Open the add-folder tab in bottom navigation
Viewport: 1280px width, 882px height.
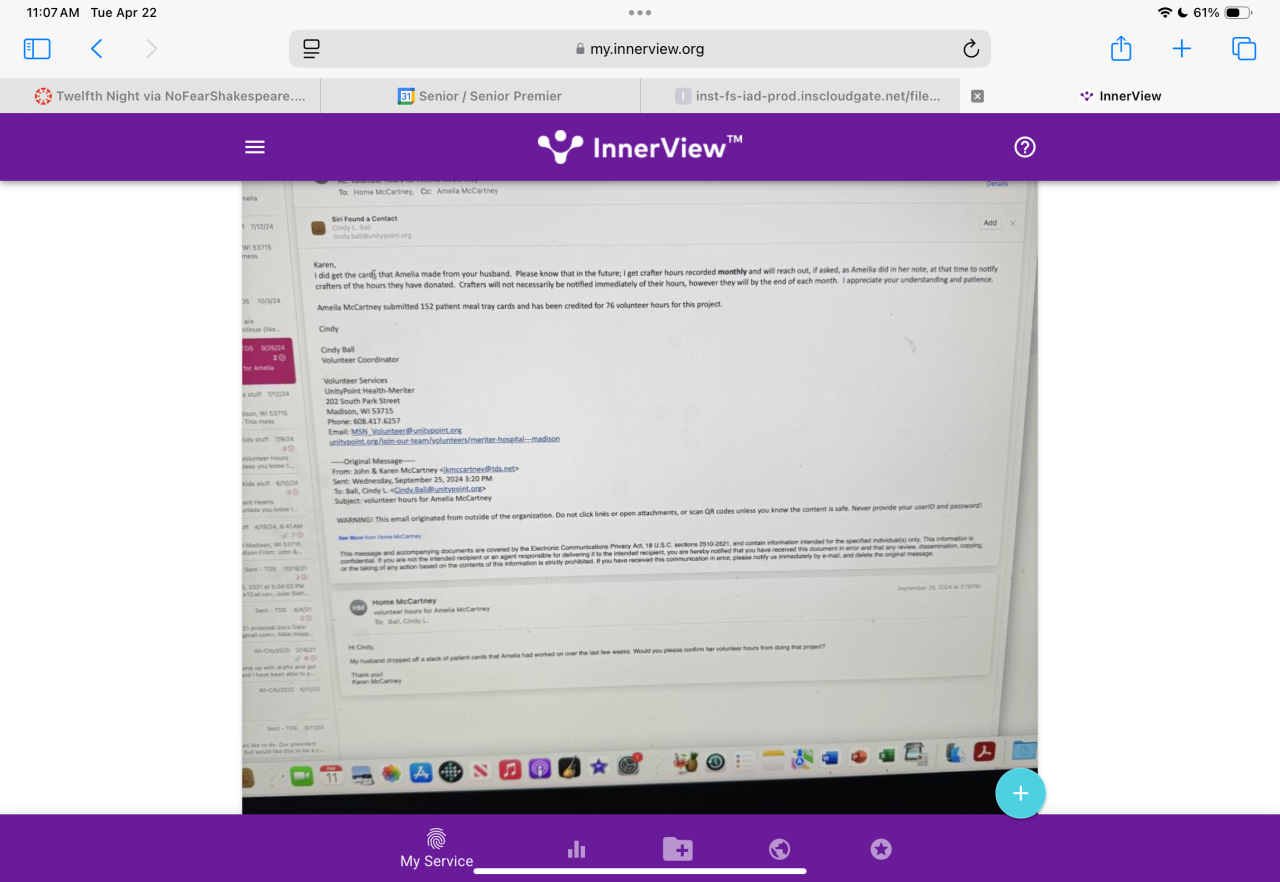(x=678, y=849)
